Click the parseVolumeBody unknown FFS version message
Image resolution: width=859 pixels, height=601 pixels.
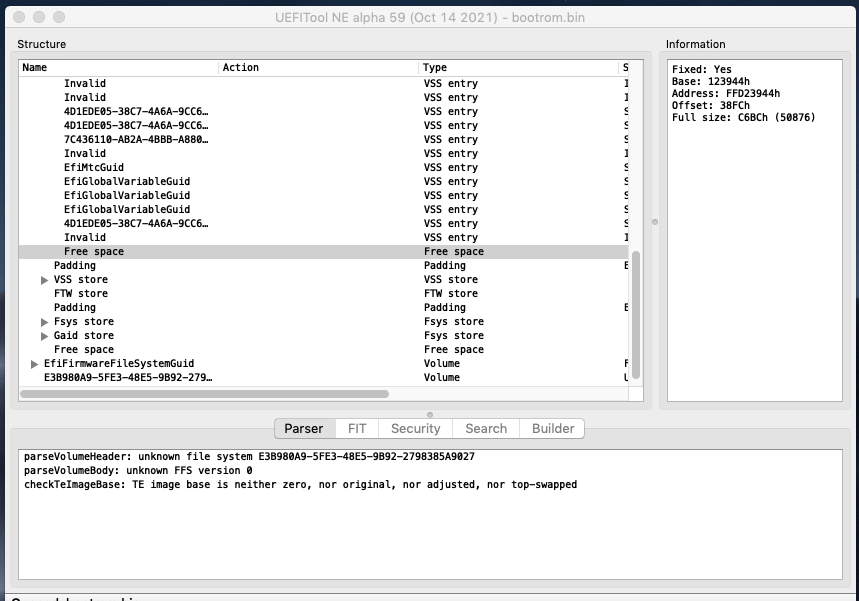[138, 471]
